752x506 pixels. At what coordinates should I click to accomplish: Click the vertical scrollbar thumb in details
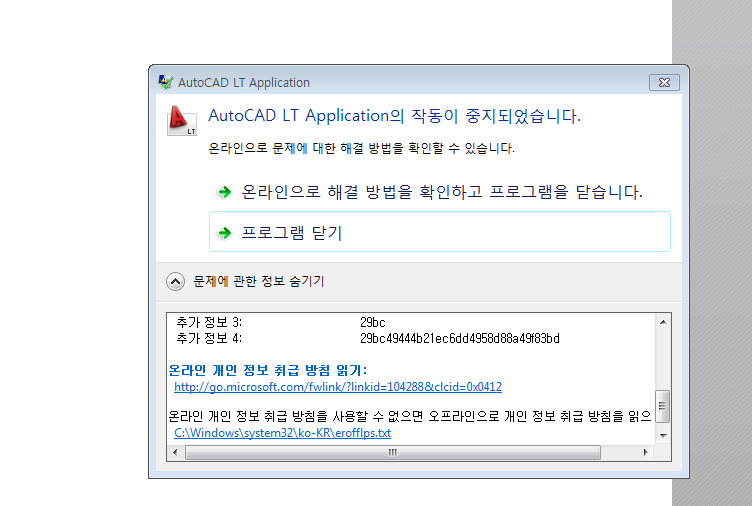[x=663, y=406]
